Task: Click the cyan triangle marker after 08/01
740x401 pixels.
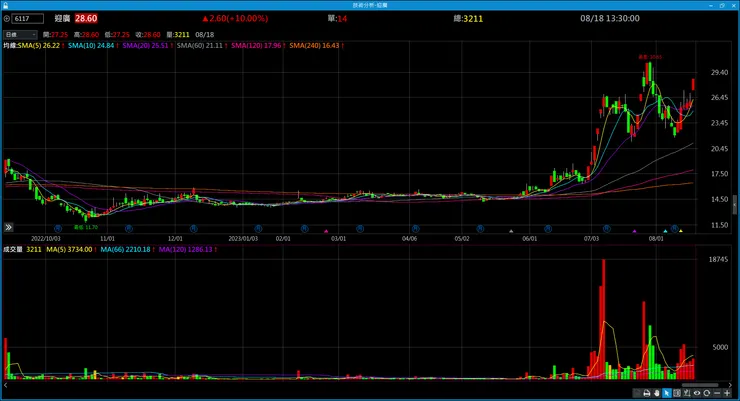Action: [x=665, y=231]
